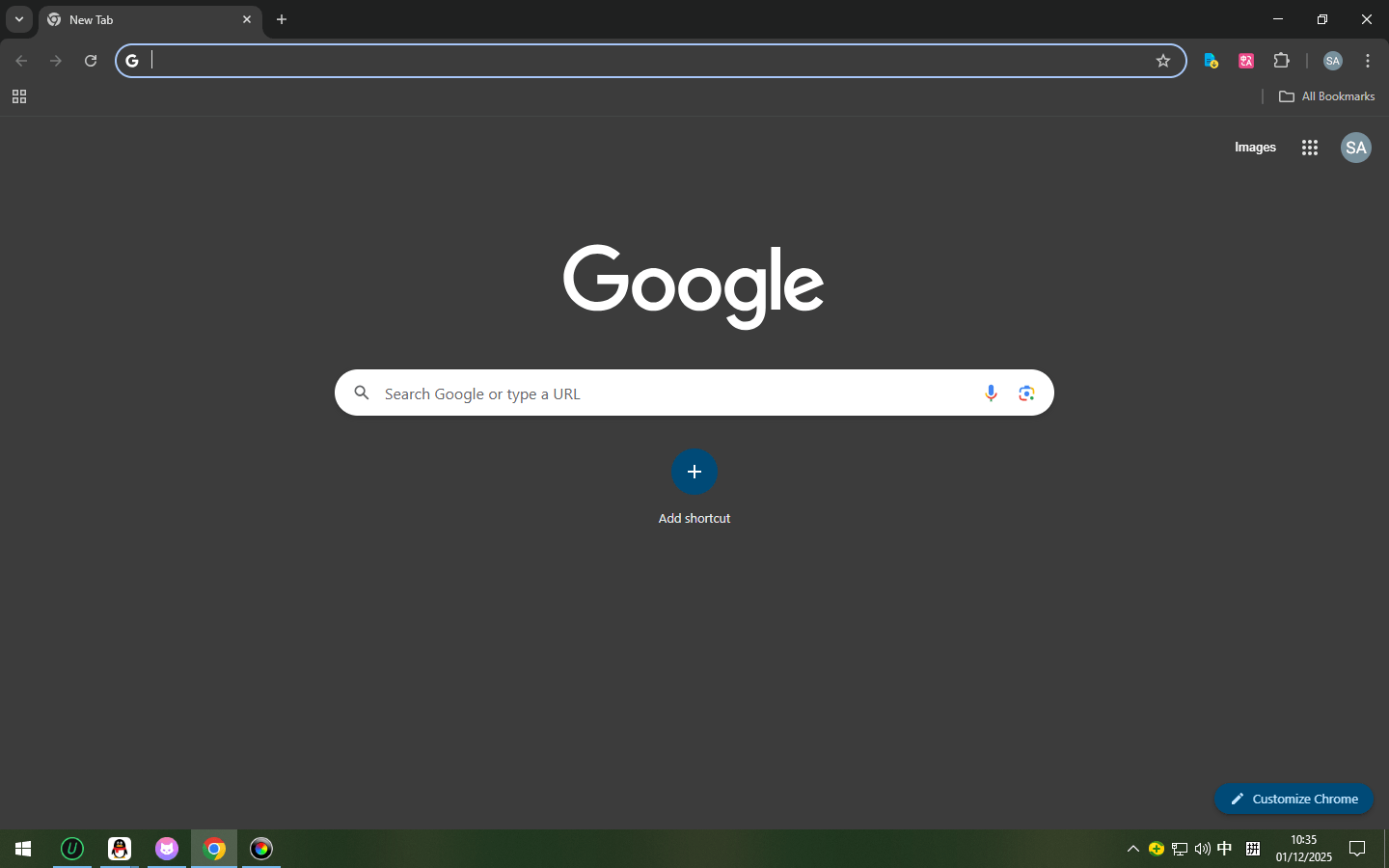Minimize the Chrome window
1389x868 pixels.
1278,19
